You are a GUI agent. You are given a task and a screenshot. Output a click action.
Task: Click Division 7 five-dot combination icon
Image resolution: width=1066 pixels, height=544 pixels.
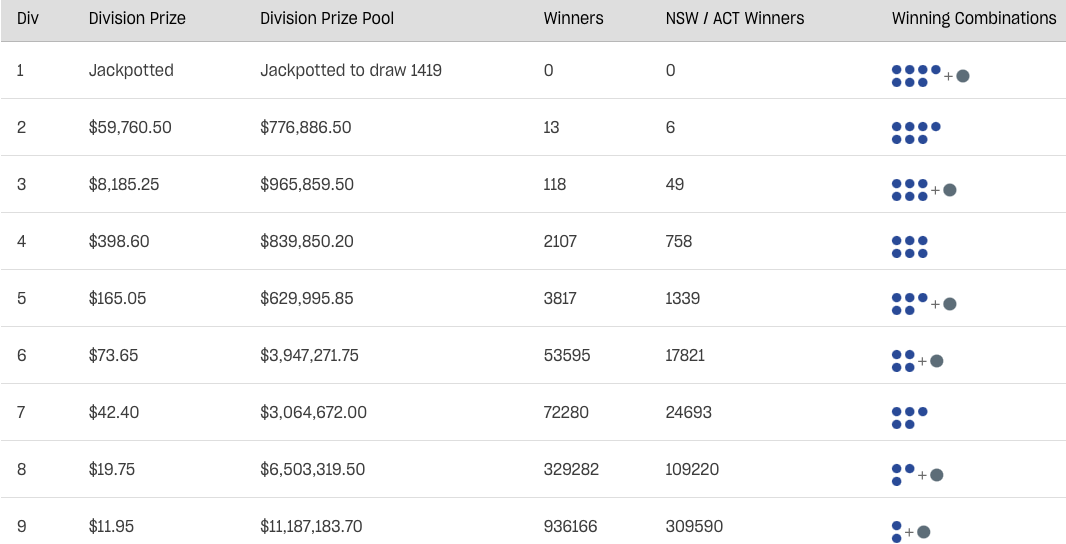tap(910, 418)
